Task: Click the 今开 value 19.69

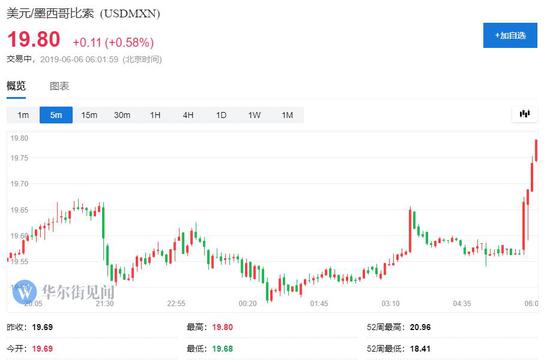Action: coord(42,349)
